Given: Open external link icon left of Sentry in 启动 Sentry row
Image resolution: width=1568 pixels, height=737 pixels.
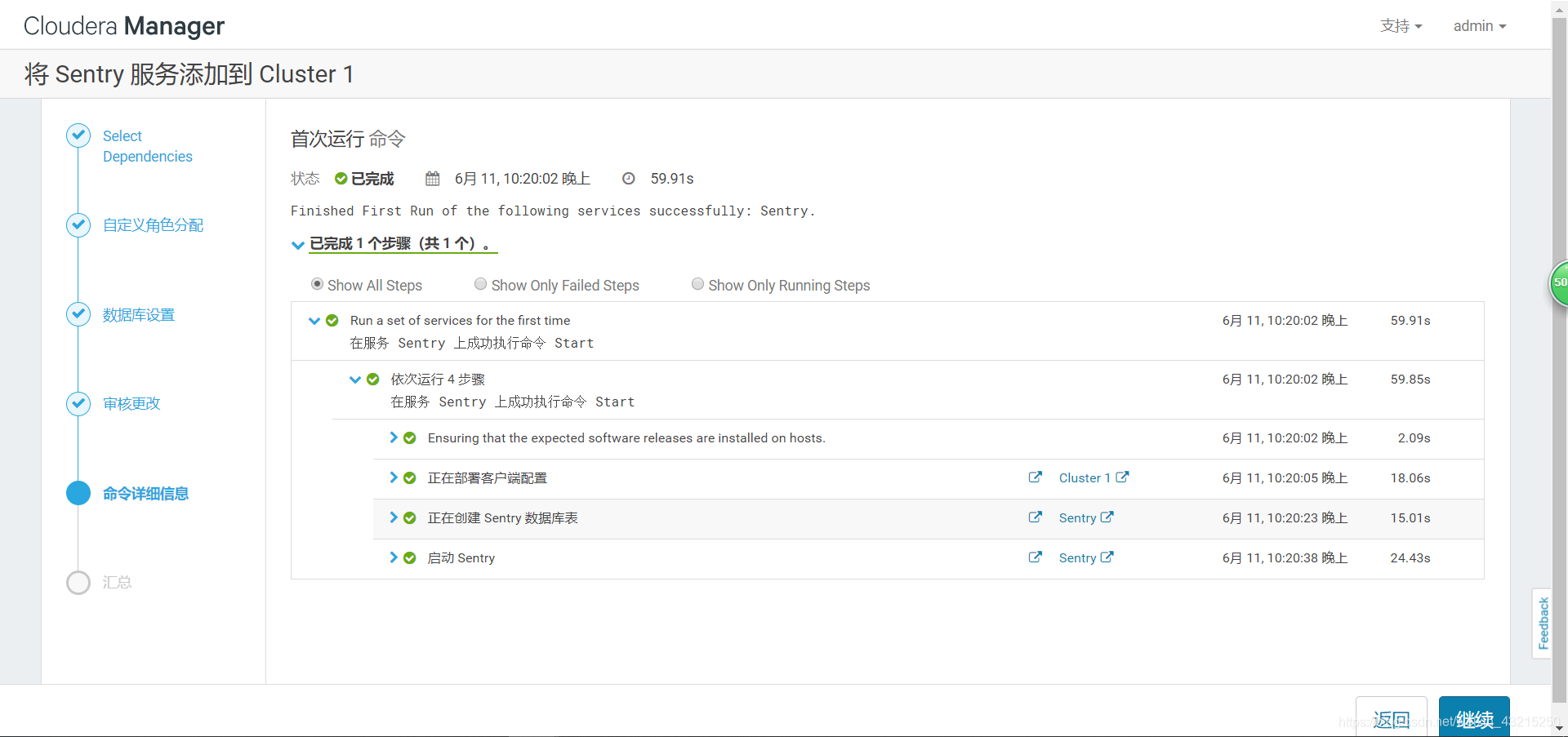Looking at the screenshot, I should coord(1035,557).
